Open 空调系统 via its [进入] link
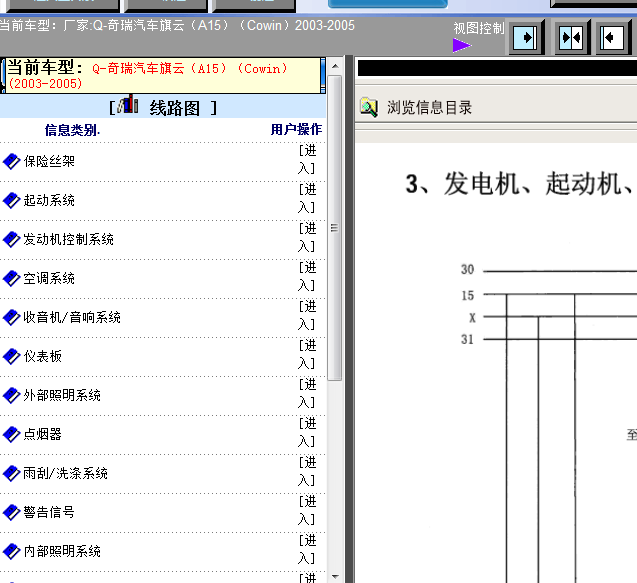The height and width of the screenshot is (583, 637). click(307, 276)
